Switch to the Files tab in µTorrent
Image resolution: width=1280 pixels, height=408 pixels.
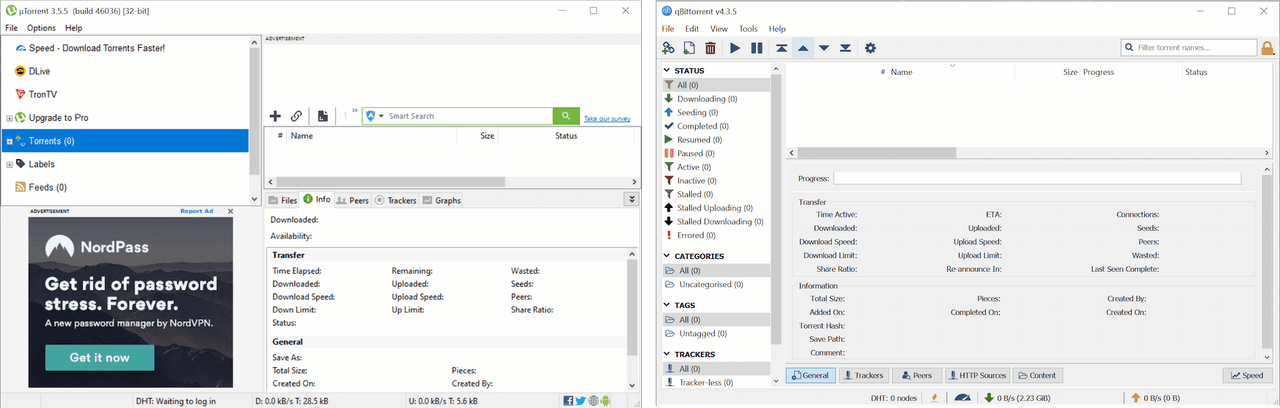283,200
